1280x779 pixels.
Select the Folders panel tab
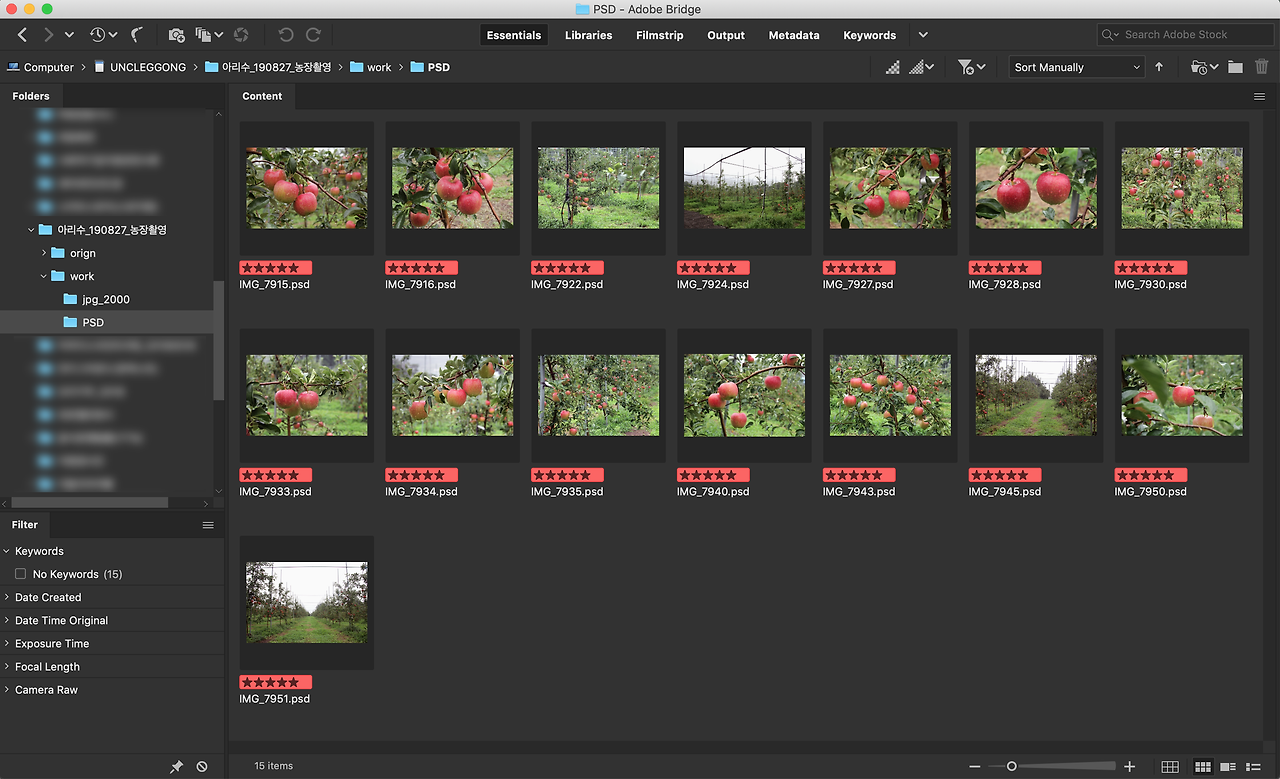pos(31,96)
